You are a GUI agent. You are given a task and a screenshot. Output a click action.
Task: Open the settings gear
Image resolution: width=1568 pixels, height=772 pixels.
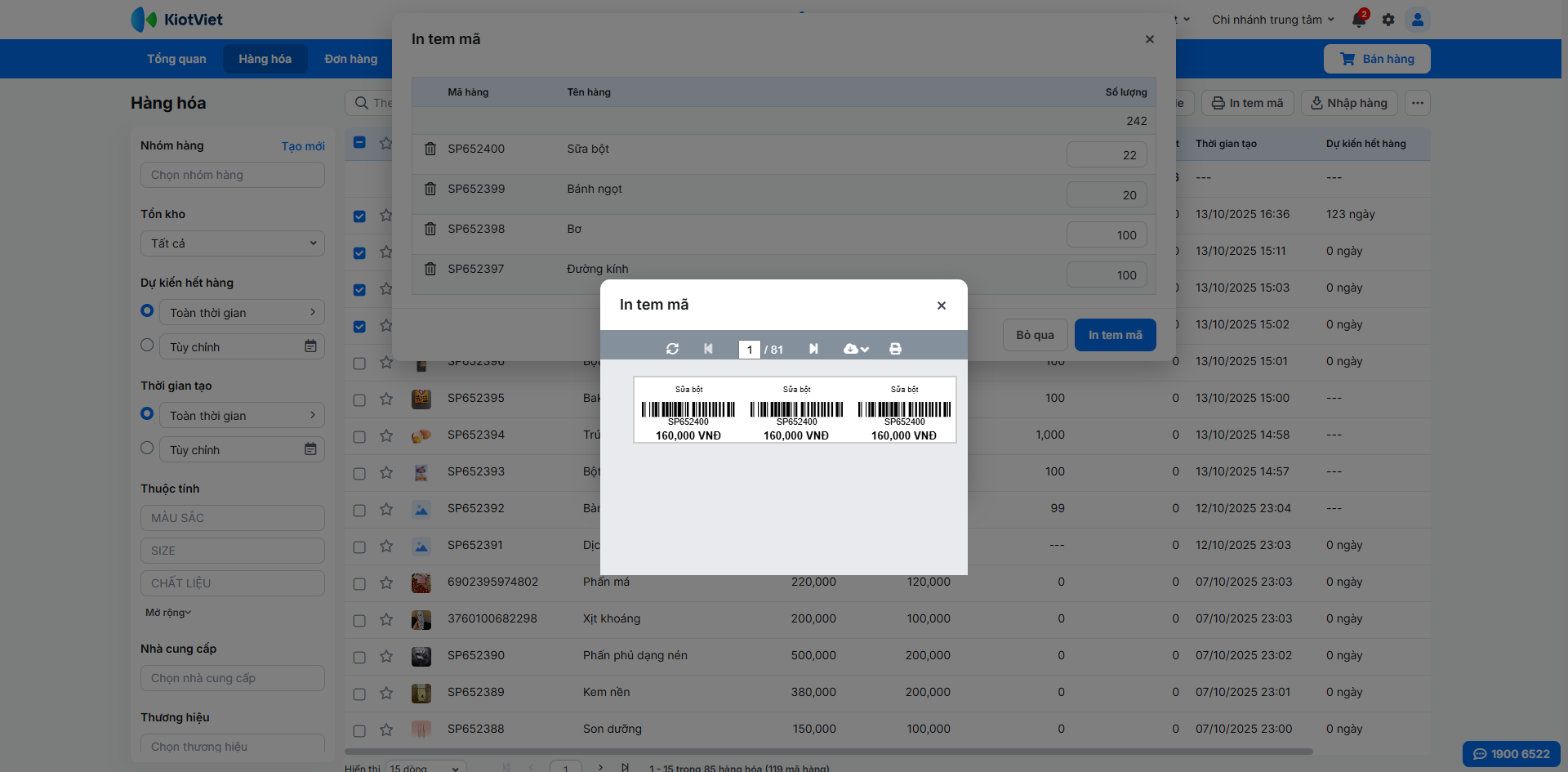[x=1388, y=20]
